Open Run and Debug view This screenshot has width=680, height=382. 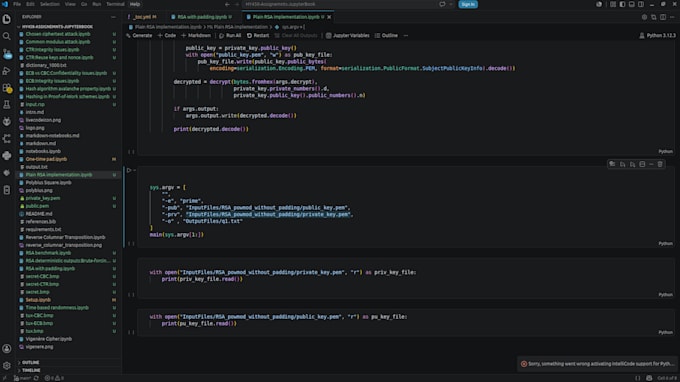[x=7, y=71]
